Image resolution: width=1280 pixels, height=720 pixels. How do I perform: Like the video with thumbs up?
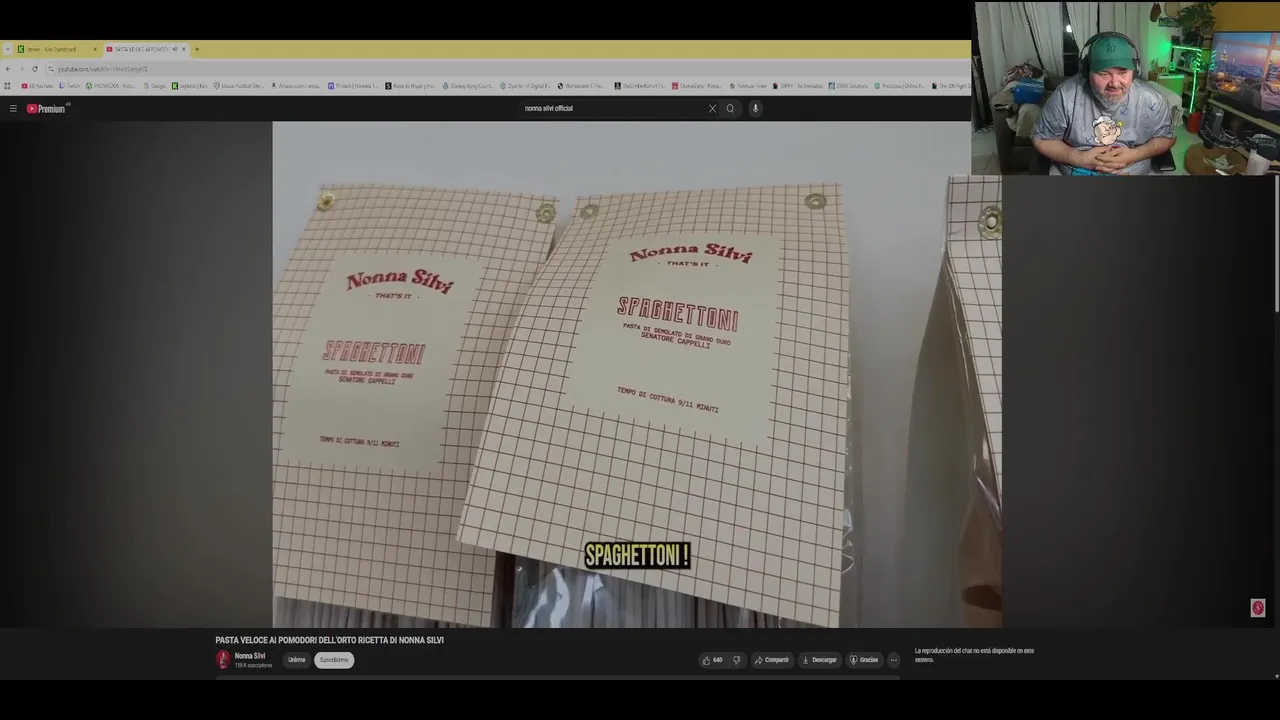pyautogui.click(x=712, y=660)
